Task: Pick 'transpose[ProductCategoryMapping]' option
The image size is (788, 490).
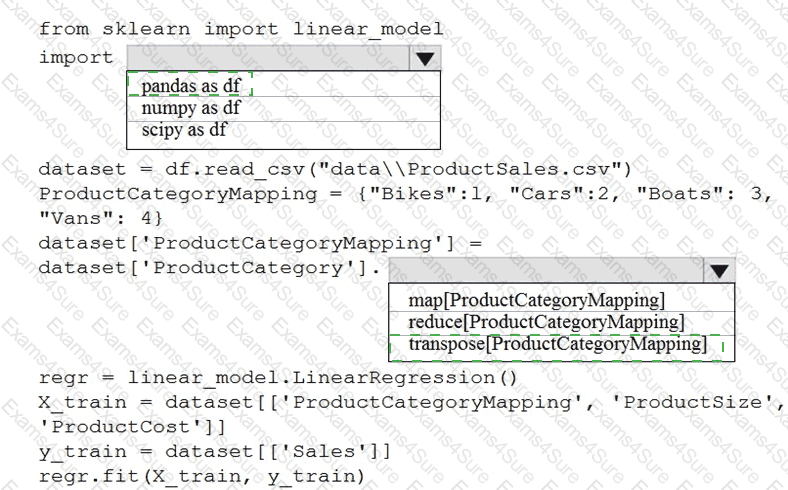Action: (x=557, y=345)
